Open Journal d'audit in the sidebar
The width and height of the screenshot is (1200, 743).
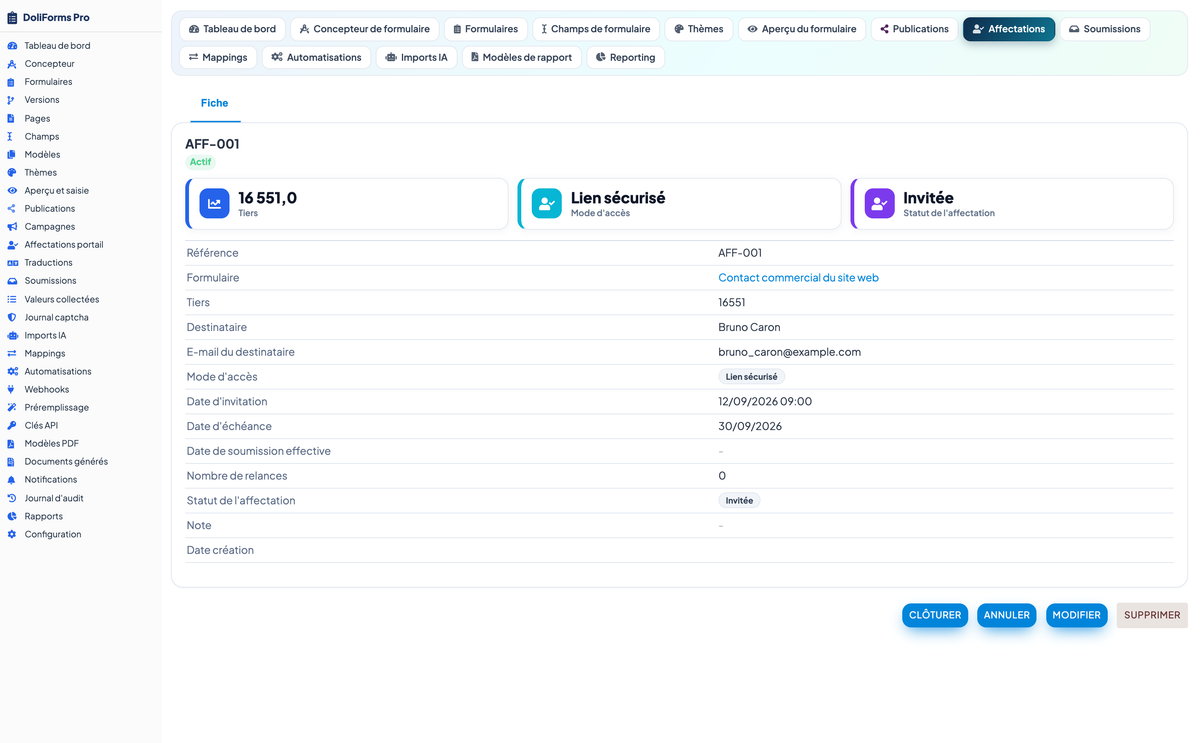pyautogui.click(x=54, y=498)
